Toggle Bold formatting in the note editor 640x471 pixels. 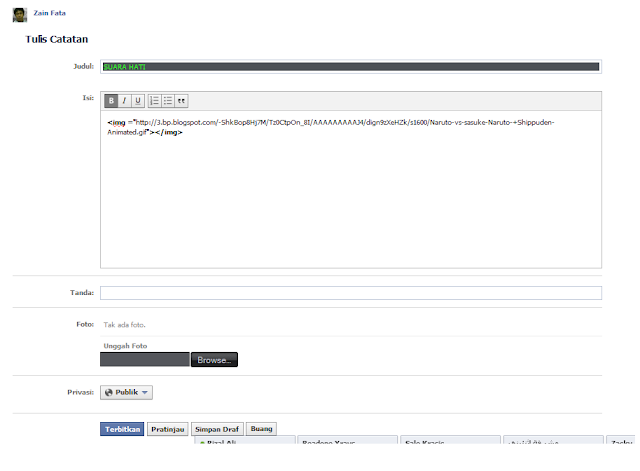111,101
